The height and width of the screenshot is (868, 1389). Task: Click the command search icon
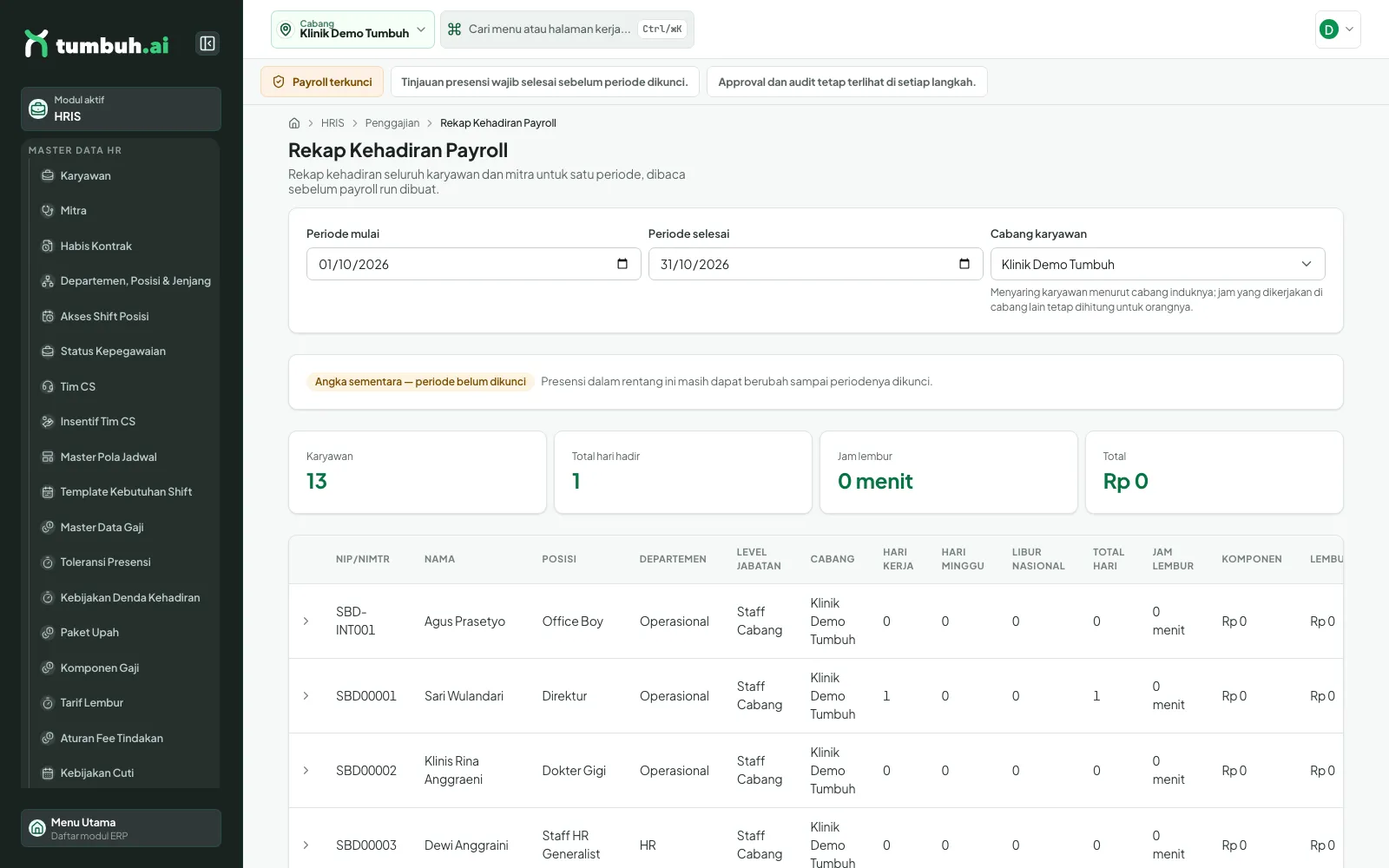(x=454, y=30)
